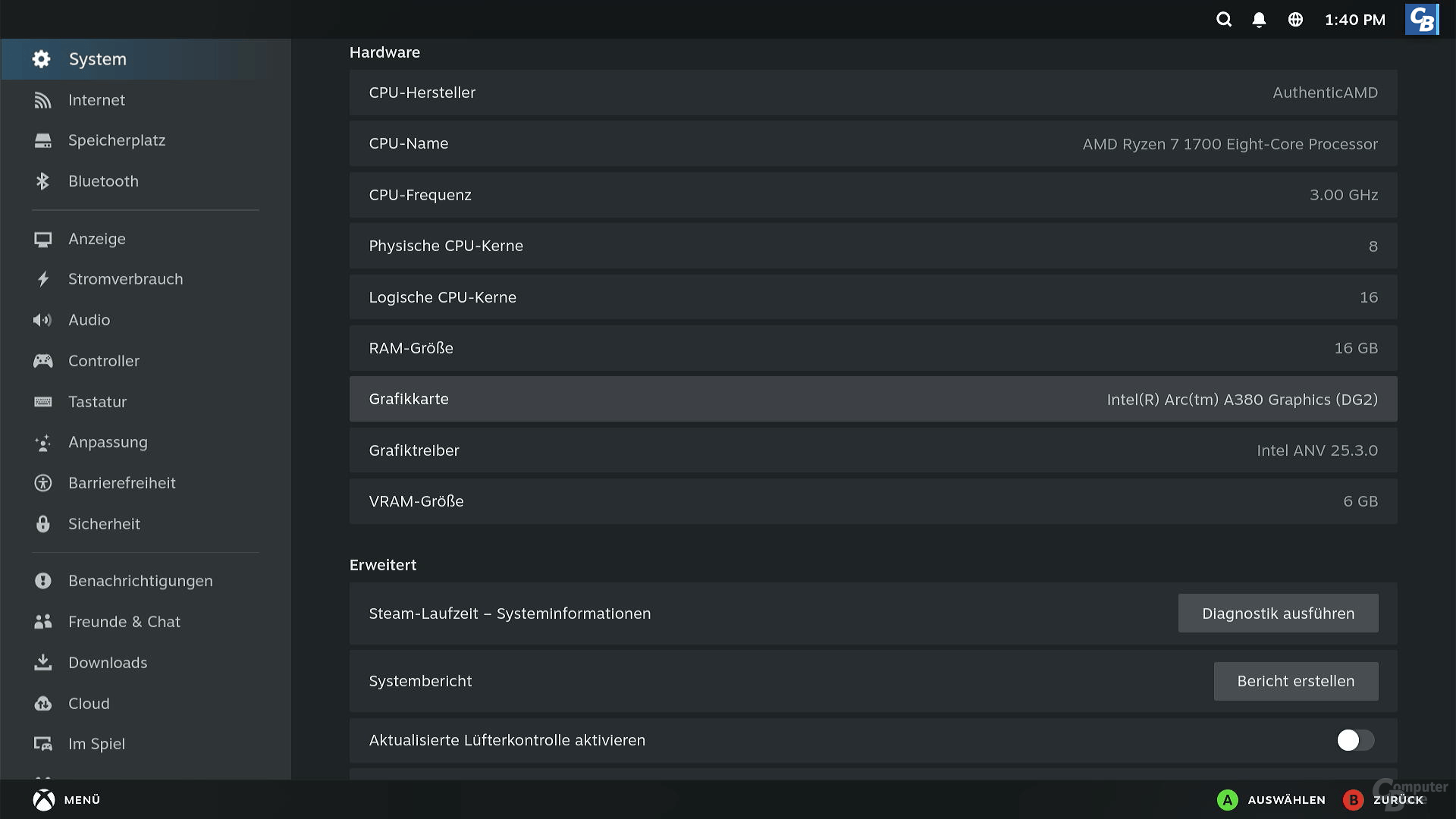Open Freunde & Chat settings category
The image size is (1456, 819).
pyautogui.click(x=146, y=622)
